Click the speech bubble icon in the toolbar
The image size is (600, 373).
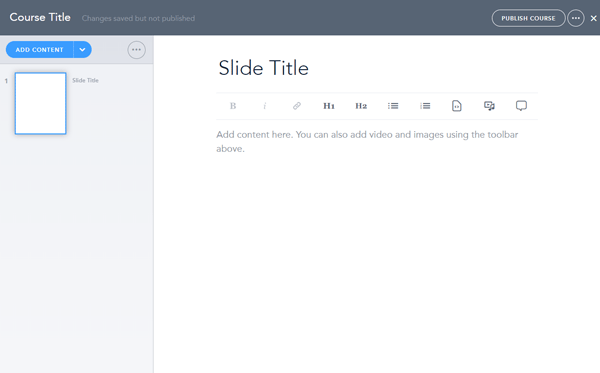(x=521, y=106)
